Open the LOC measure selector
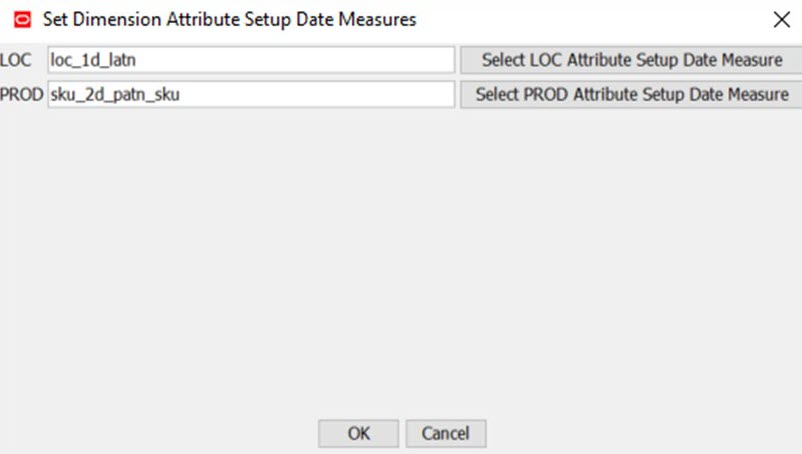The image size is (802, 454). pos(632,60)
